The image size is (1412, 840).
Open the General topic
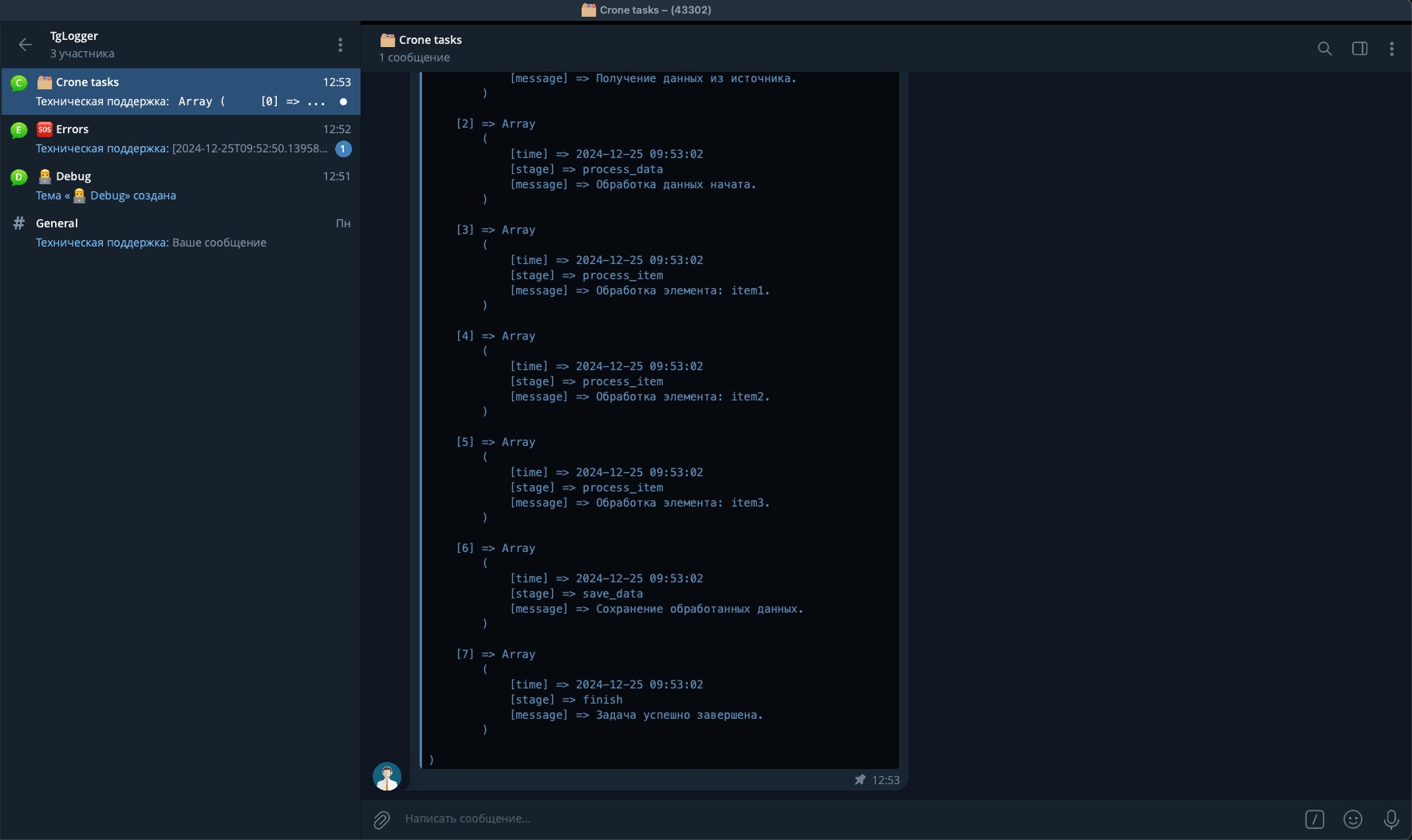tap(181, 232)
